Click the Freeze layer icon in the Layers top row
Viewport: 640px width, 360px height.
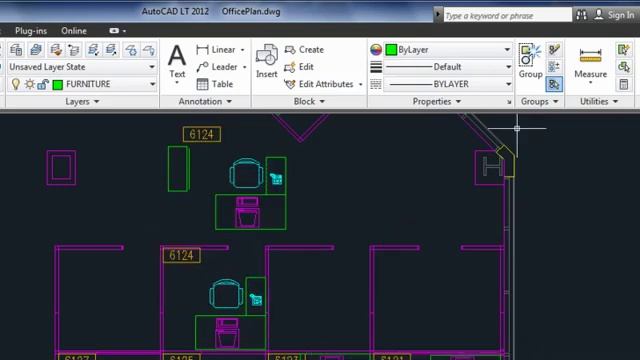click(131, 50)
